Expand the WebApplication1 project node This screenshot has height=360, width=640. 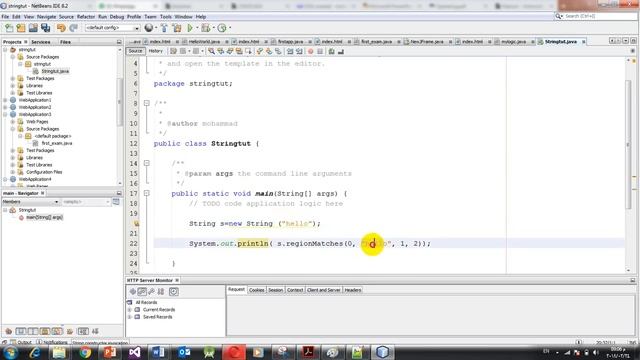point(5,100)
